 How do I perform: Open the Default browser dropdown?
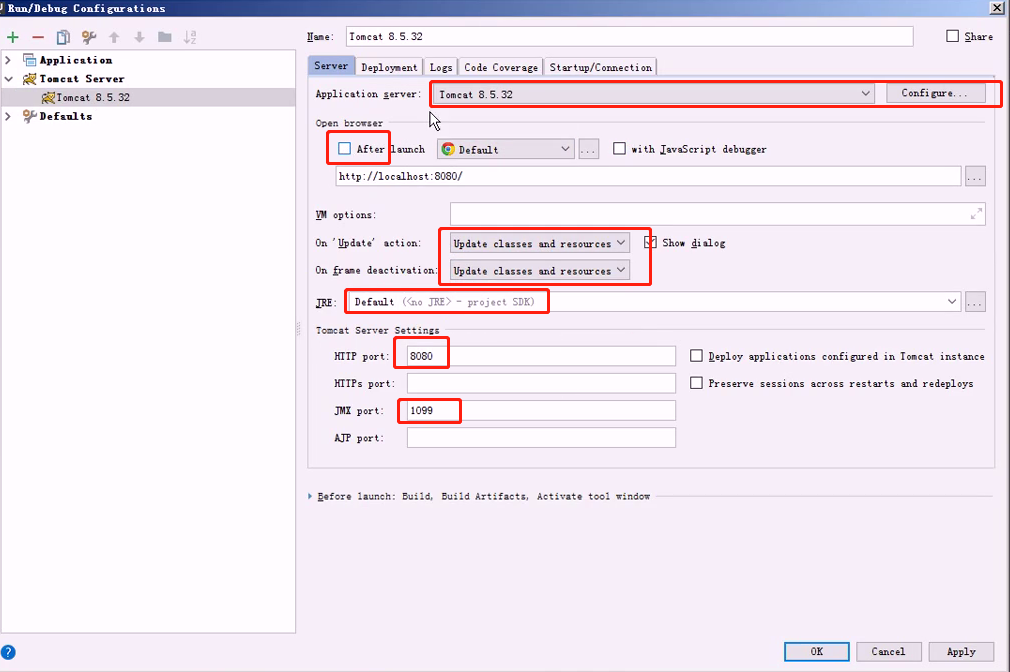click(506, 149)
